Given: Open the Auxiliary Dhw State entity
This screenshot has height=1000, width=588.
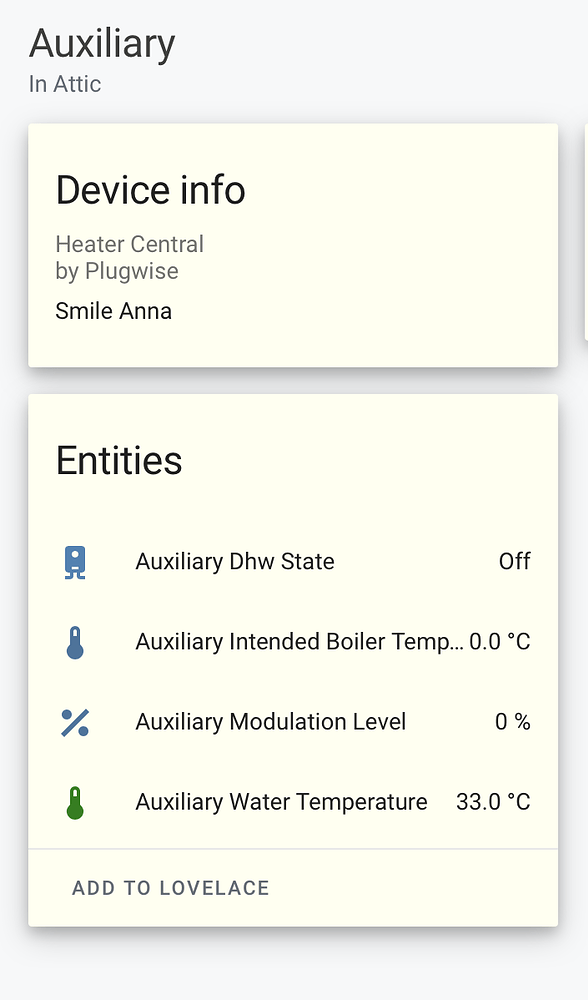Looking at the screenshot, I should point(234,561).
